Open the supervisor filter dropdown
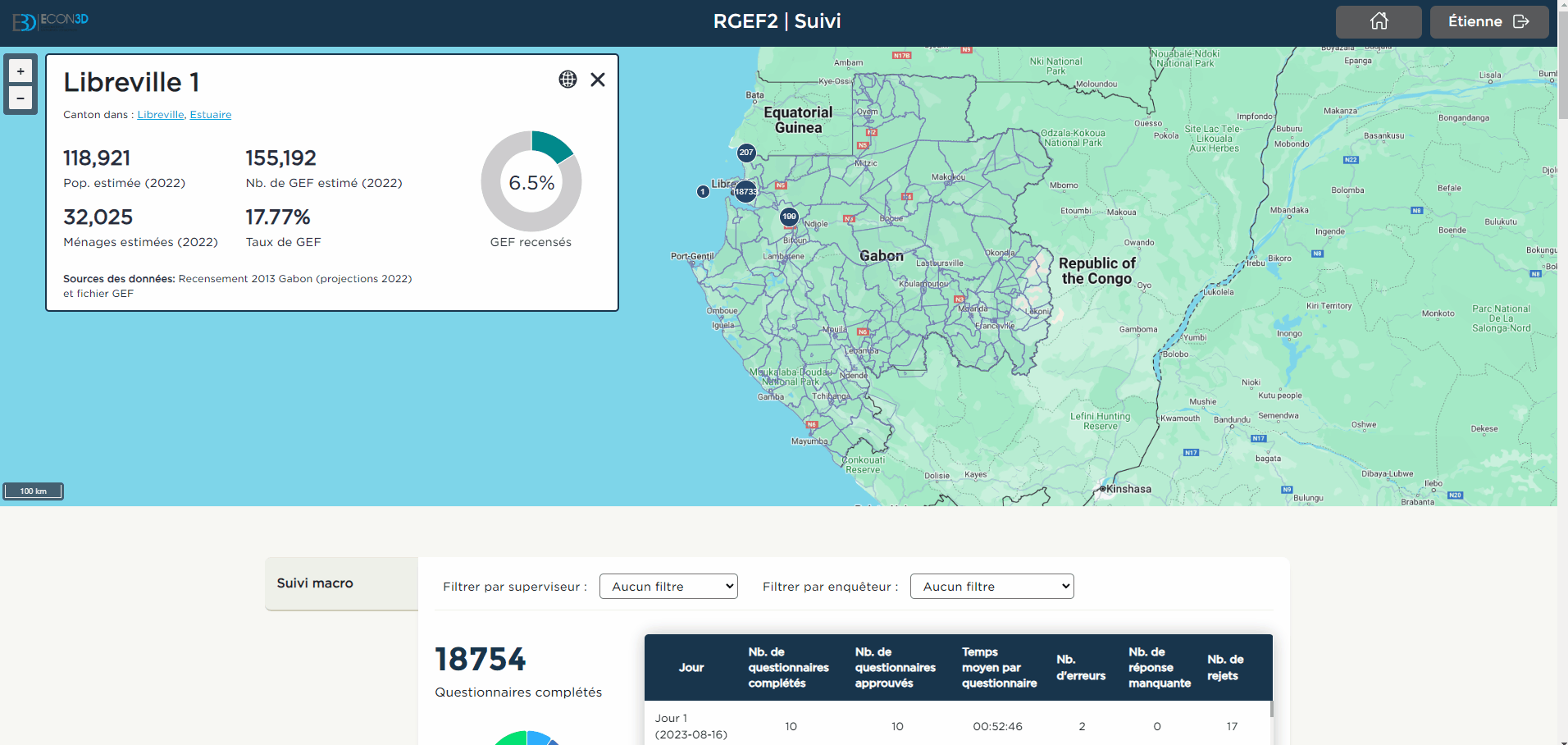The image size is (1568, 745). pyautogui.click(x=668, y=587)
